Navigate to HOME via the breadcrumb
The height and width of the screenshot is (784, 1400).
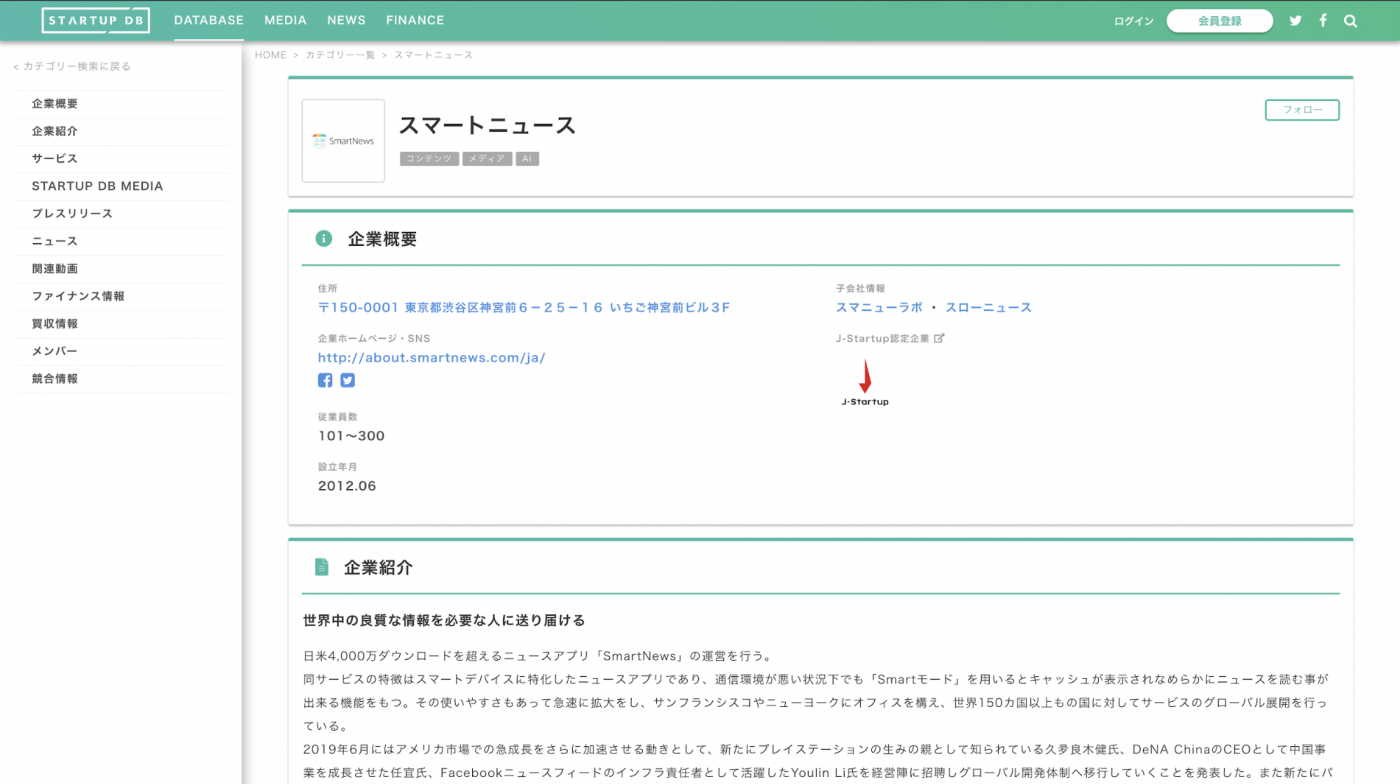[270, 55]
